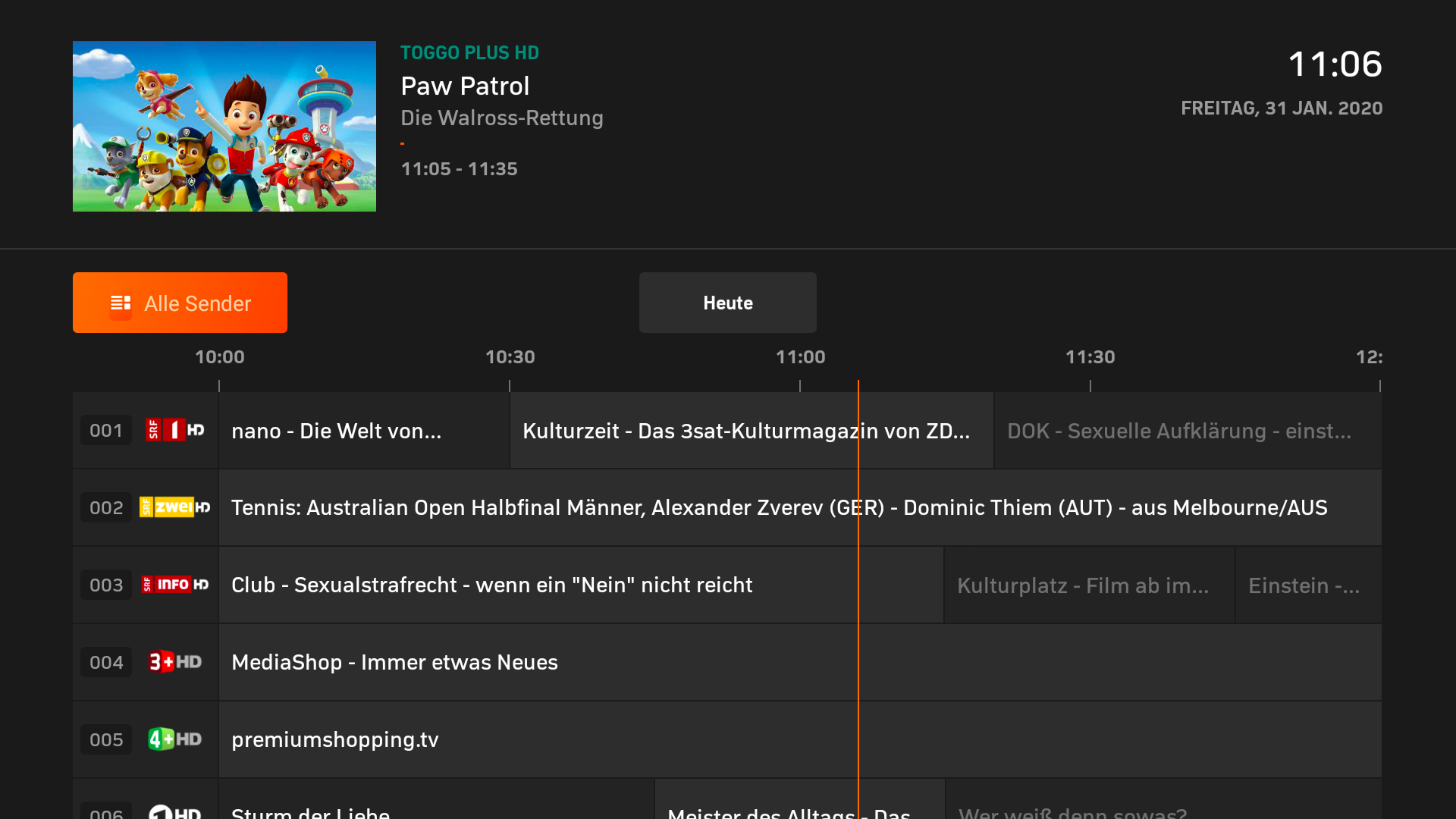This screenshot has width=1456, height=819.
Task: Select channel number 003
Action: coord(106,585)
